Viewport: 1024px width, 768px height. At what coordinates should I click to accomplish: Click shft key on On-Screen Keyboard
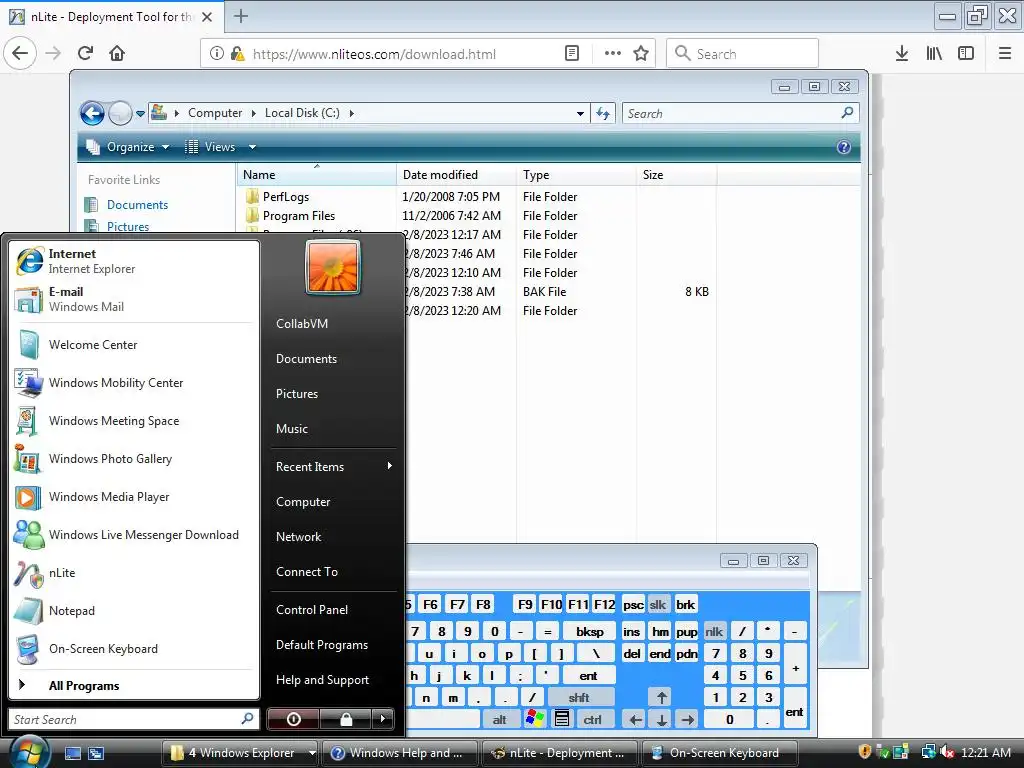click(579, 697)
